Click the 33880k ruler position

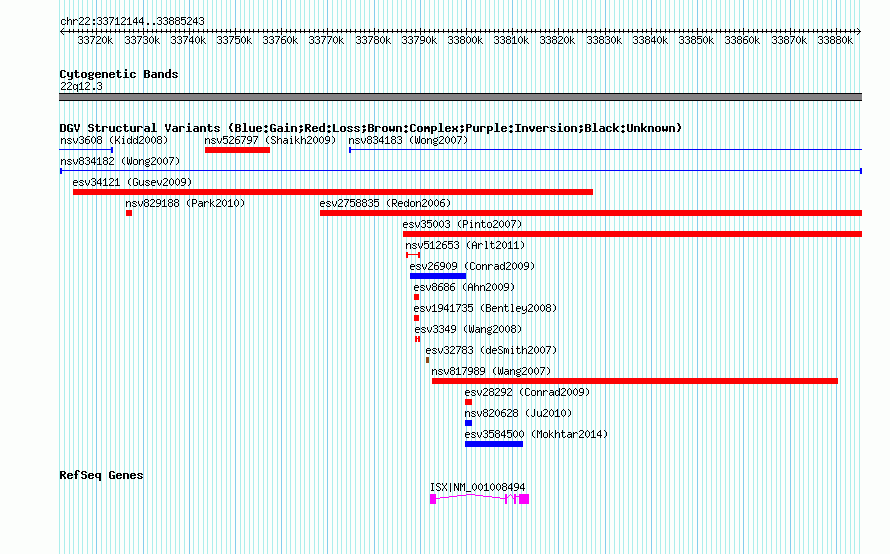(835, 40)
